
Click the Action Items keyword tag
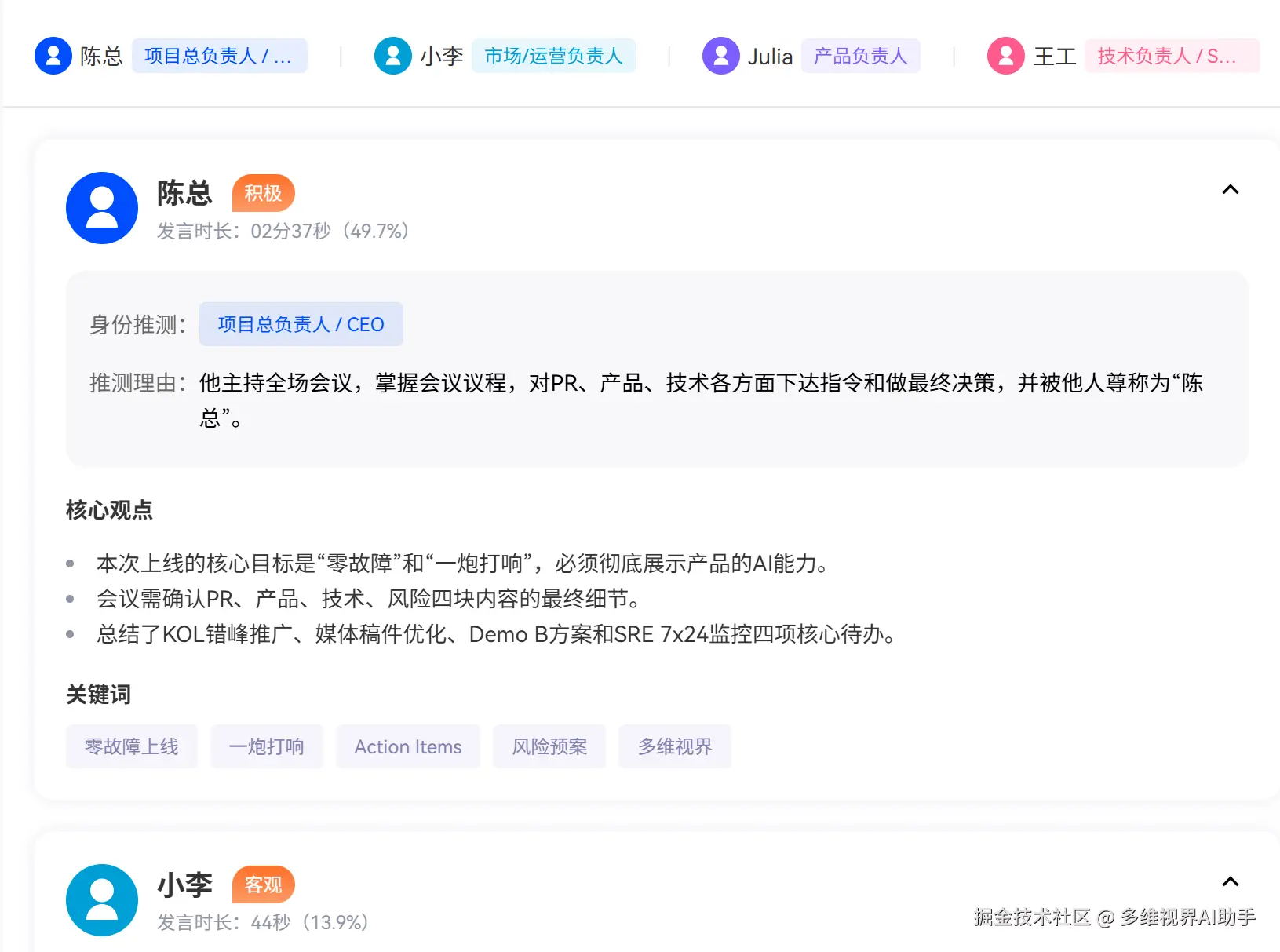click(x=407, y=746)
